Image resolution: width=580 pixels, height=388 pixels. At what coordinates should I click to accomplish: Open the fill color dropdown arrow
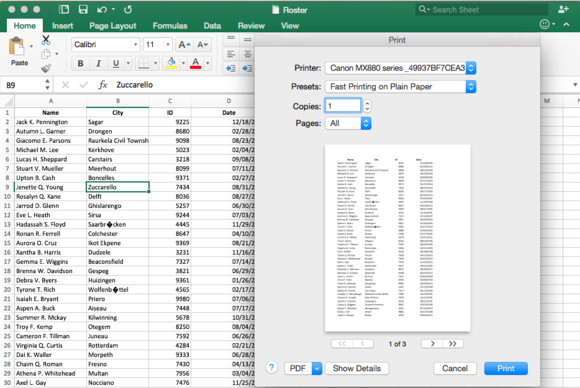point(183,63)
